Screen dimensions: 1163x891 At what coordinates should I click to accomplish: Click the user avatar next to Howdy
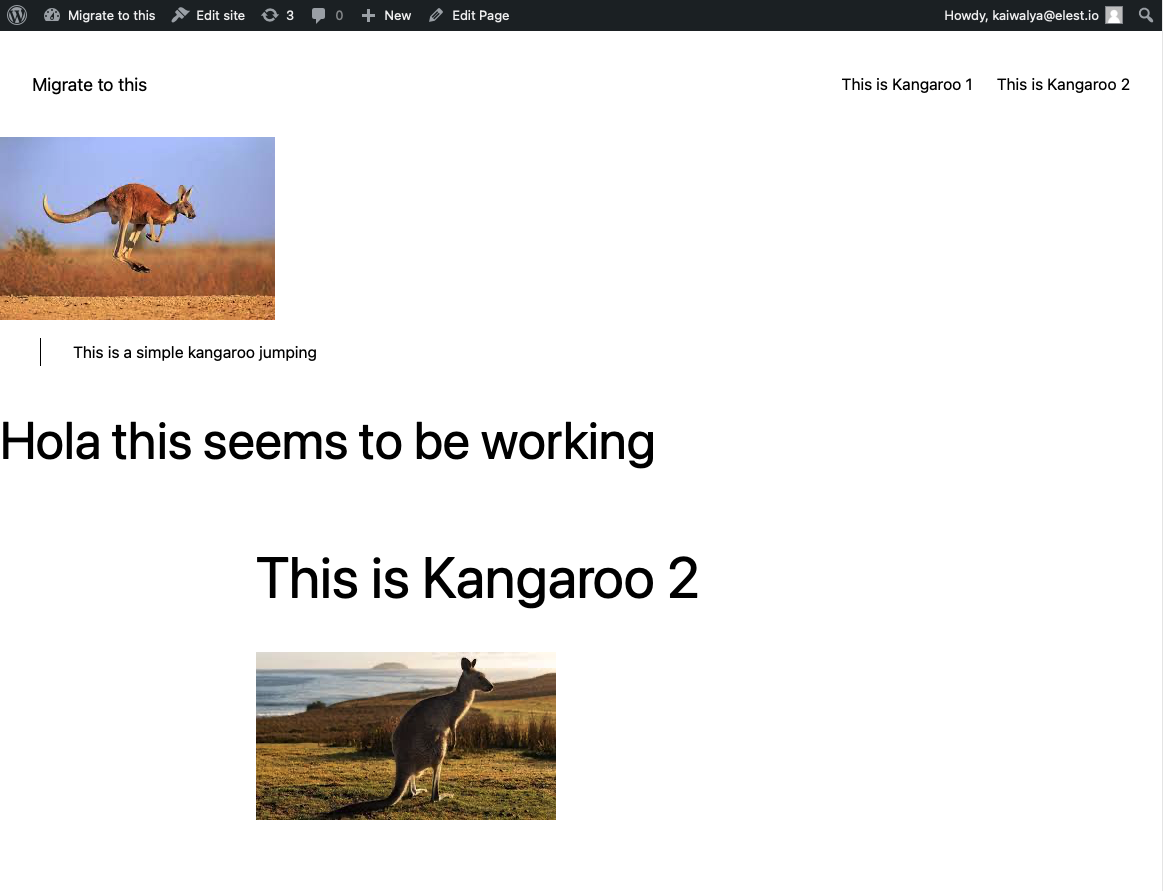[1113, 15]
